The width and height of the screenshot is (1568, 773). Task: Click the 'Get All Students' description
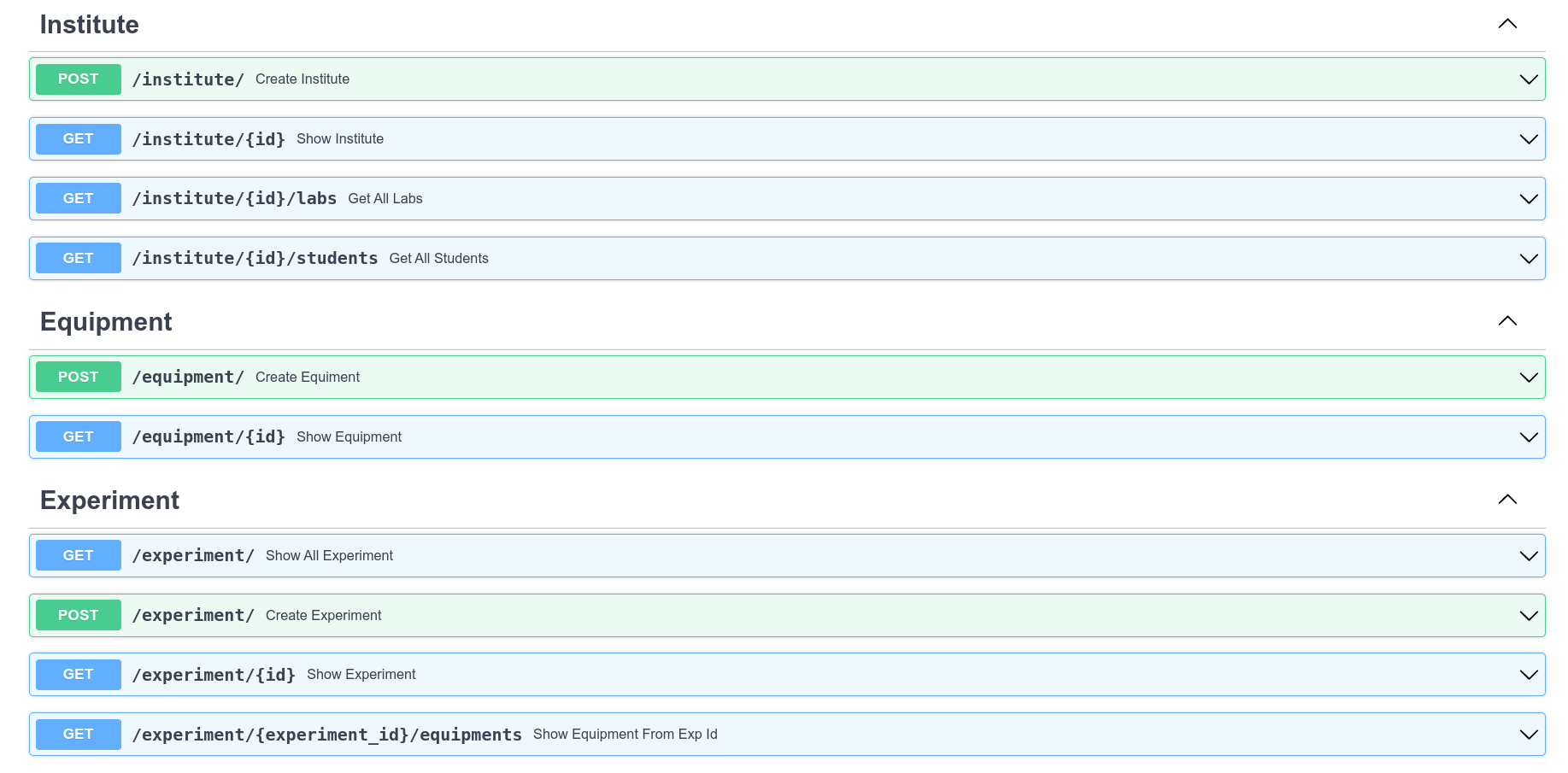coord(439,259)
